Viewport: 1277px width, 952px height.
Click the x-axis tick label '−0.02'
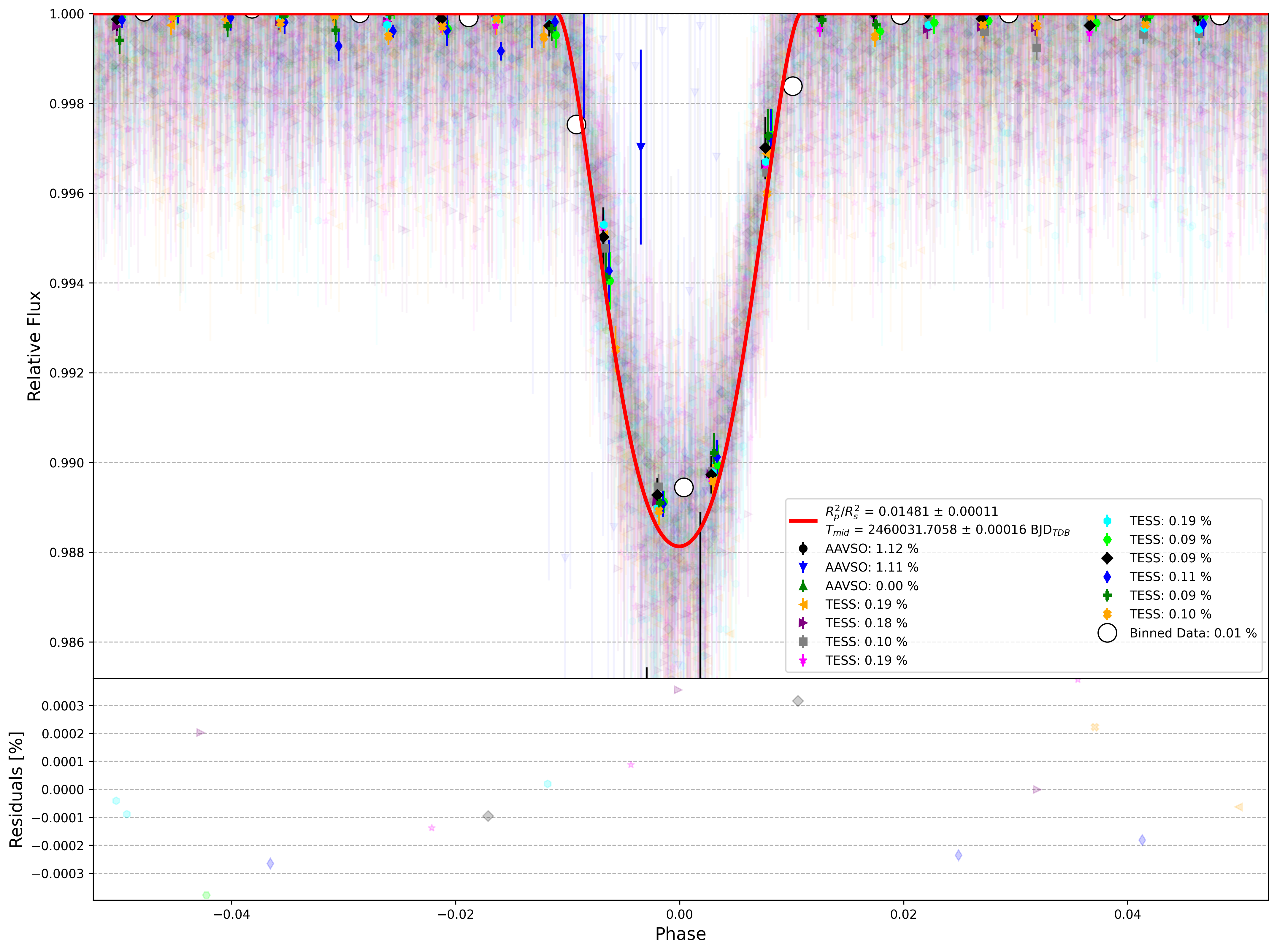click(455, 915)
